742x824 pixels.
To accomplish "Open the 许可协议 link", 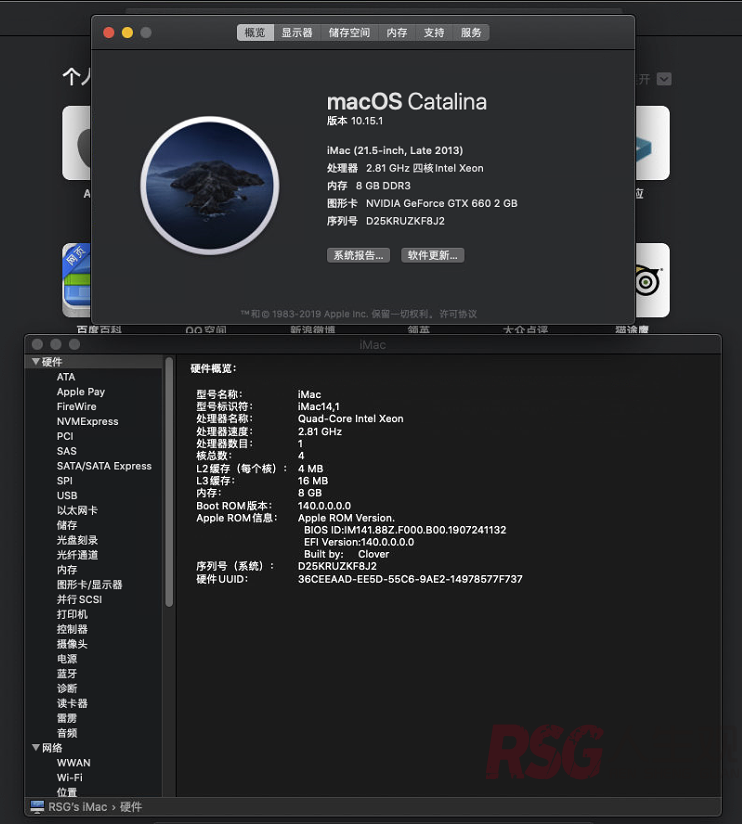I will pyautogui.click(x=458, y=314).
